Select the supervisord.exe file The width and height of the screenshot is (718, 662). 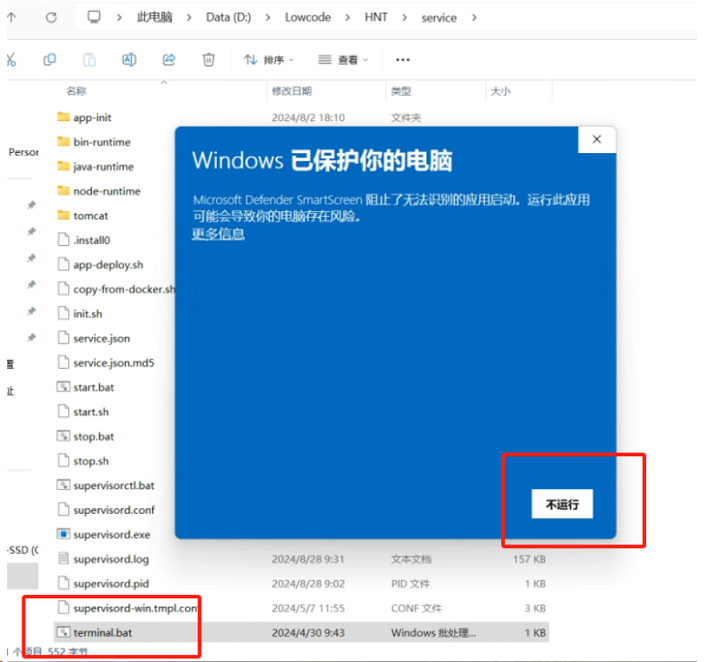[x=112, y=534]
